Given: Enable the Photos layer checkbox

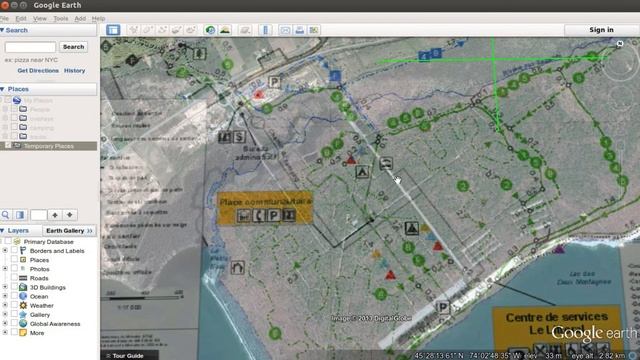Looking at the screenshot, I should (x=14, y=269).
